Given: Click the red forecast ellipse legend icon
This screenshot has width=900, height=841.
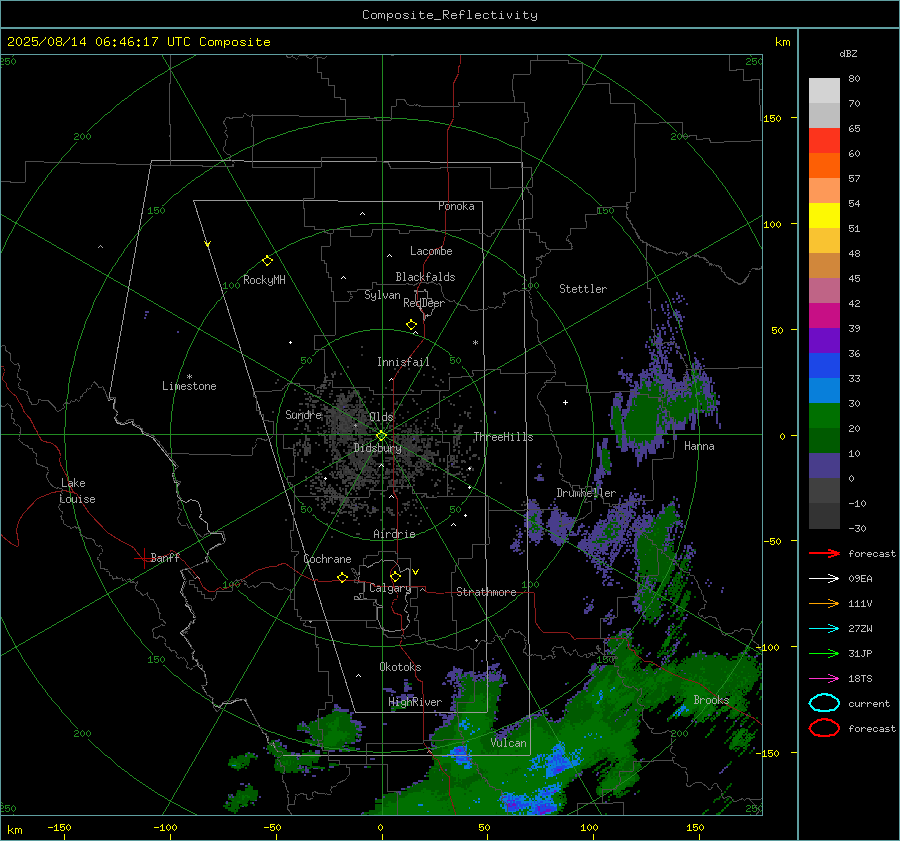Looking at the screenshot, I should click(824, 728).
